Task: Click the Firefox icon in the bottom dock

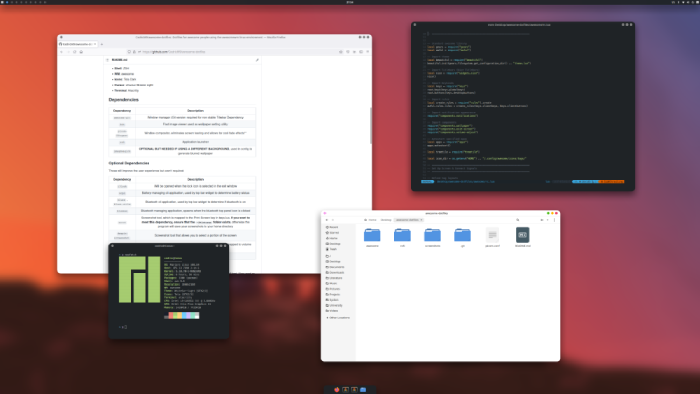Action: (337, 390)
